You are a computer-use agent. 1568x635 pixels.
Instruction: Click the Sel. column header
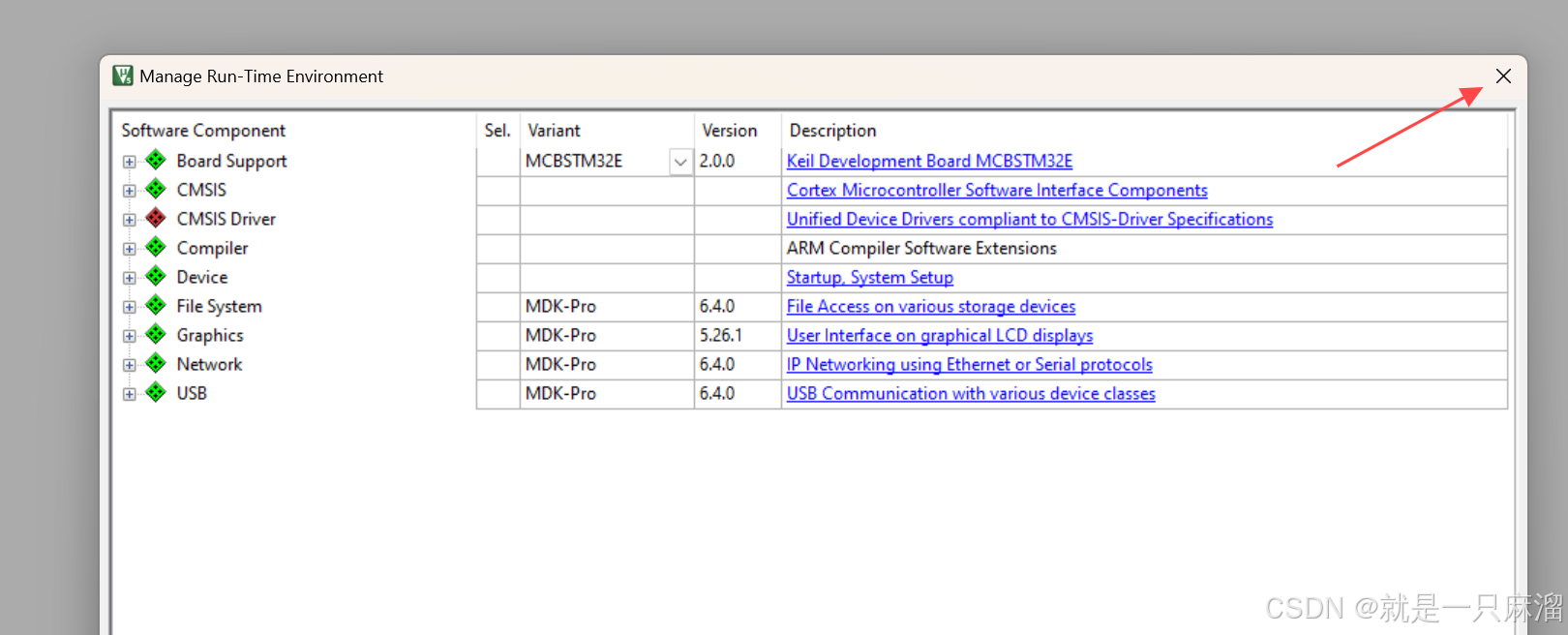(x=498, y=131)
